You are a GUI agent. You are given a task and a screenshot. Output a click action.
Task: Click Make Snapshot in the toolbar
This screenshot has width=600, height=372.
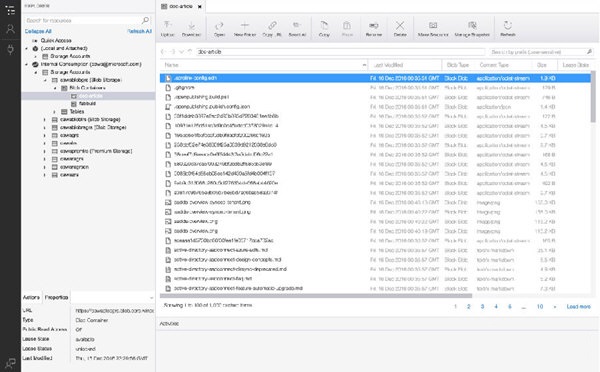433,29
